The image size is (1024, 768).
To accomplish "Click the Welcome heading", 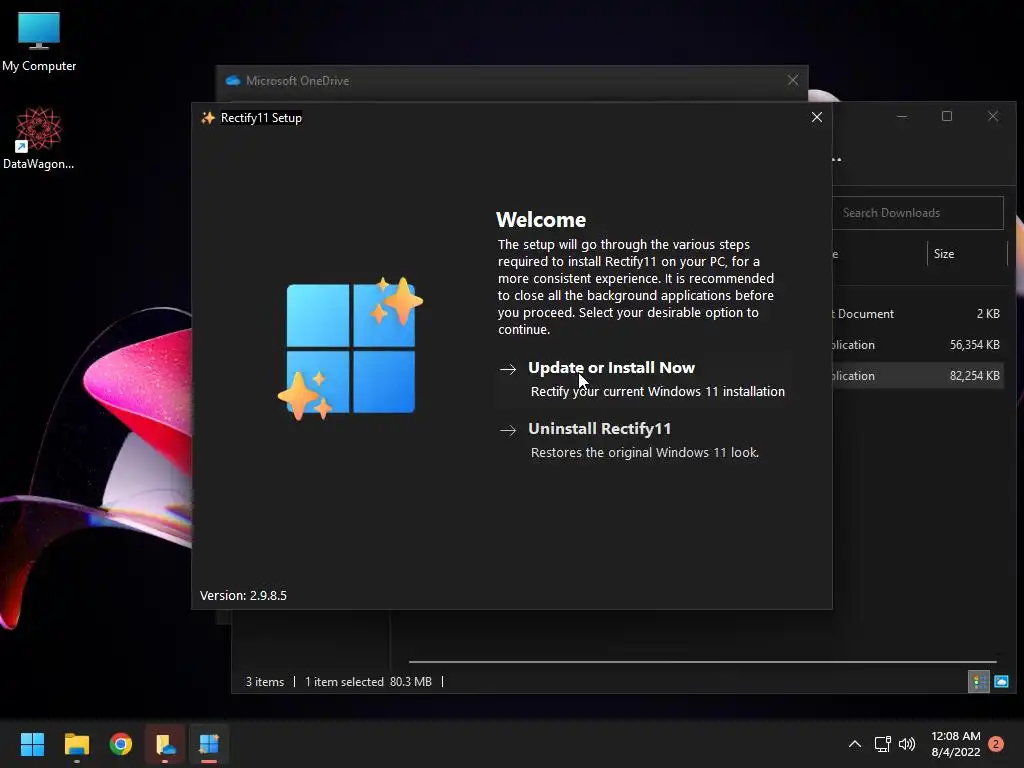I will tap(541, 219).
